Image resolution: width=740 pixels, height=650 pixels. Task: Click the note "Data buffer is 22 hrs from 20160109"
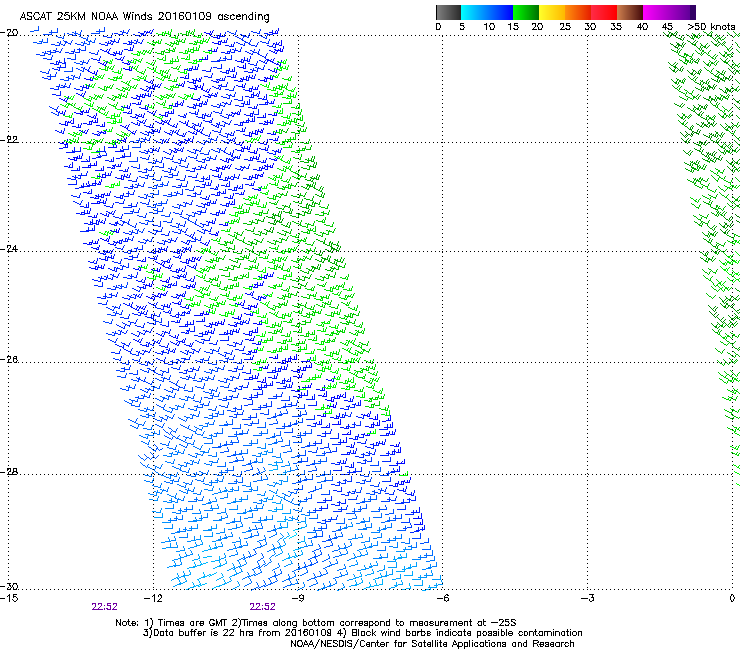pyautogui.click(x=242, y=633)
